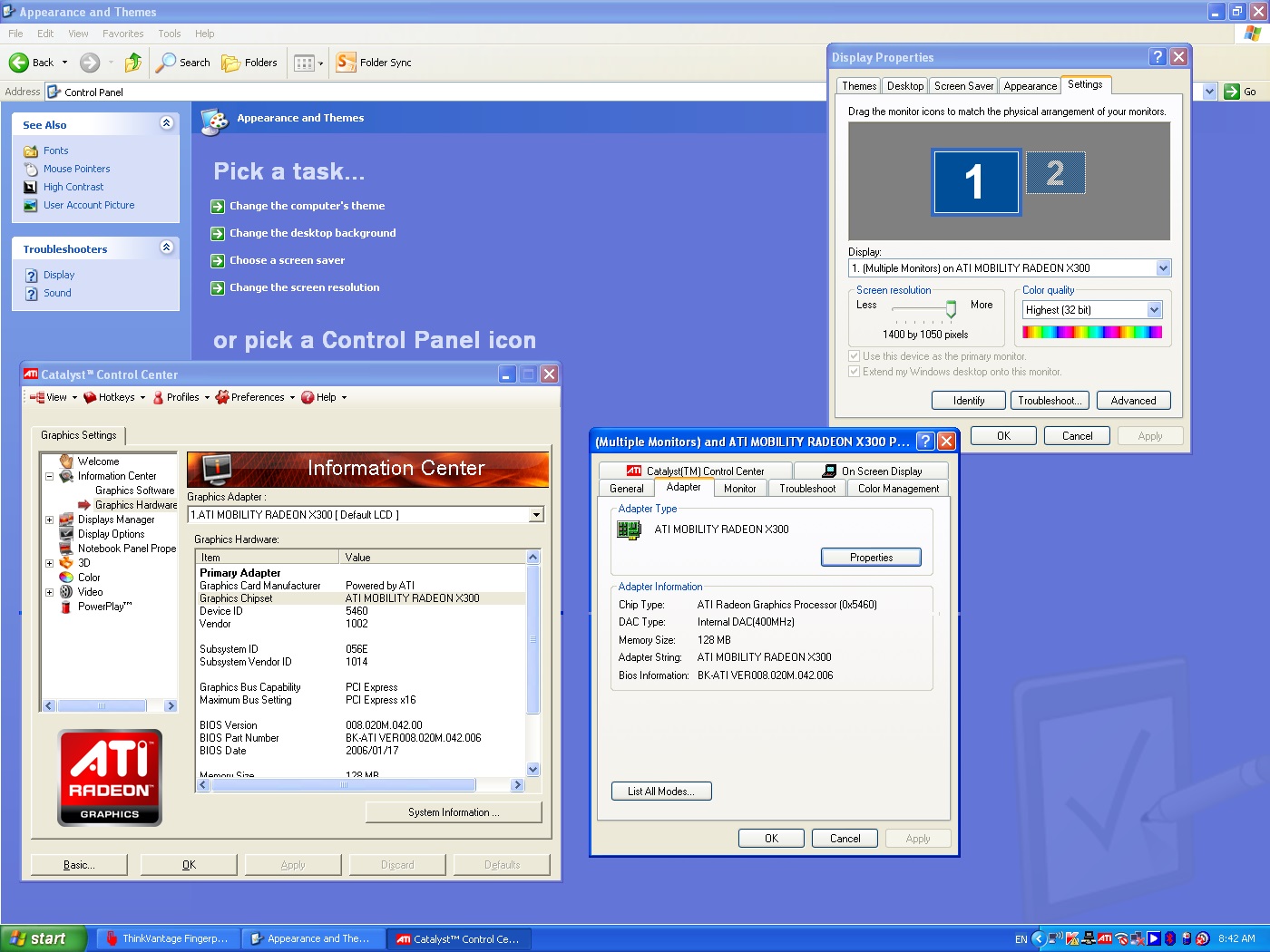1270x952 pixels.
Task: Collapse the Troubleshooters panel
Action: pos(166,248)
